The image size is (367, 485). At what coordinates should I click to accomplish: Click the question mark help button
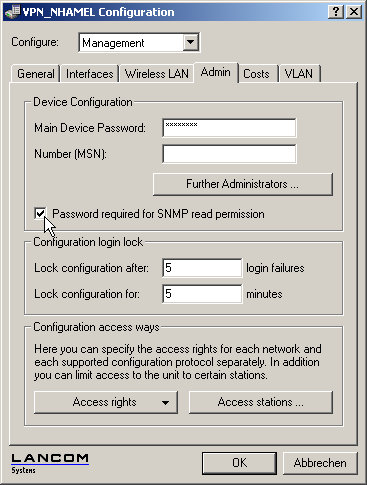pos(336,12)
